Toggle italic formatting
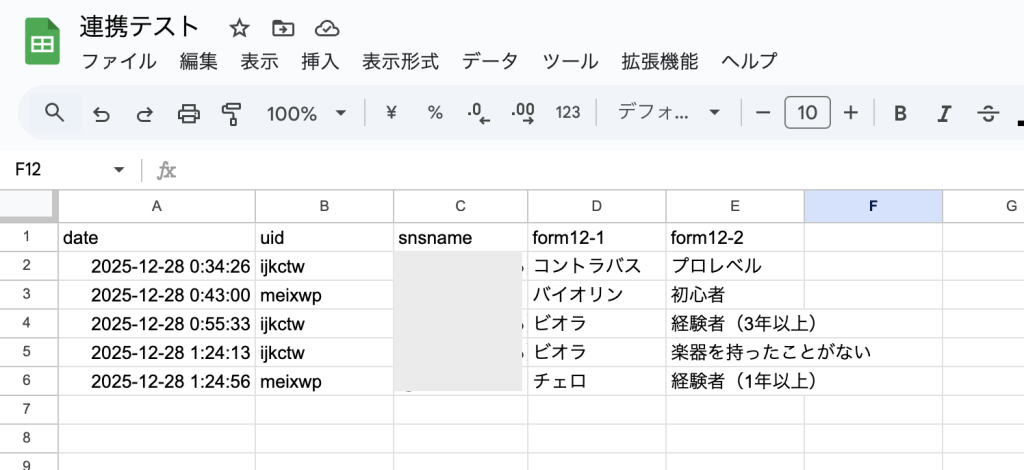 pos(943,113)
